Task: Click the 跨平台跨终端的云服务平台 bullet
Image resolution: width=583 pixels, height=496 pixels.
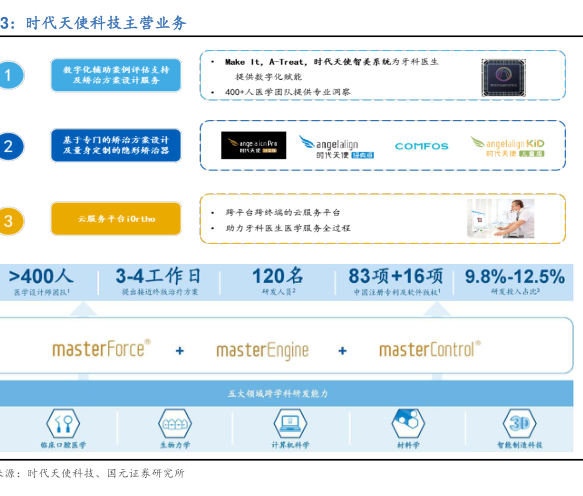Action: pos(283,213)
